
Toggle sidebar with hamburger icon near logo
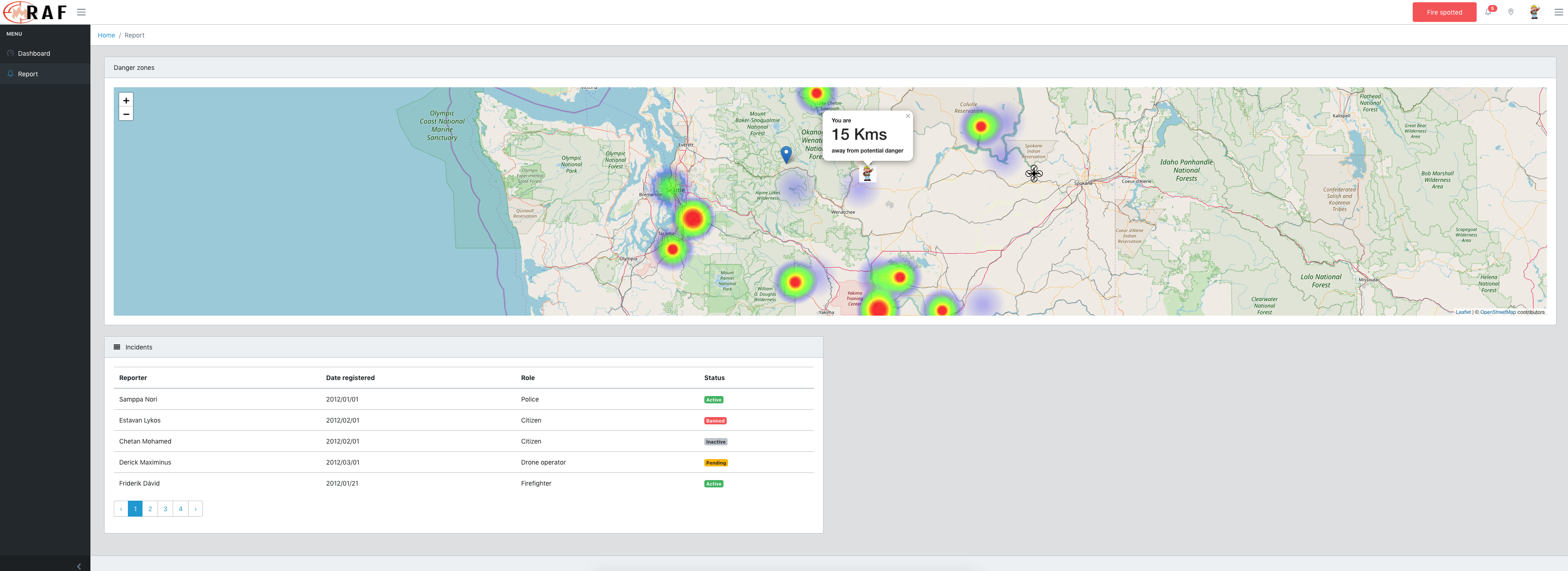click(81, 12)
